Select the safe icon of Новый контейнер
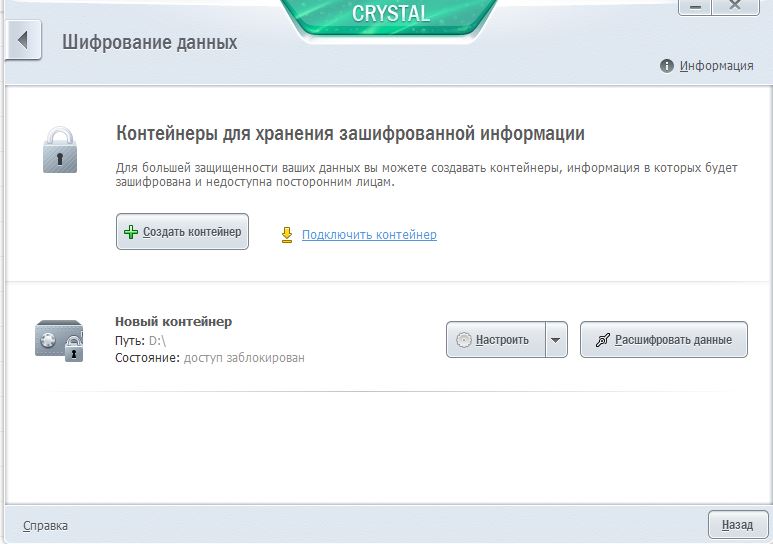Image resolution: width=773 pixels, height=544 pixels. click(59, 340)
